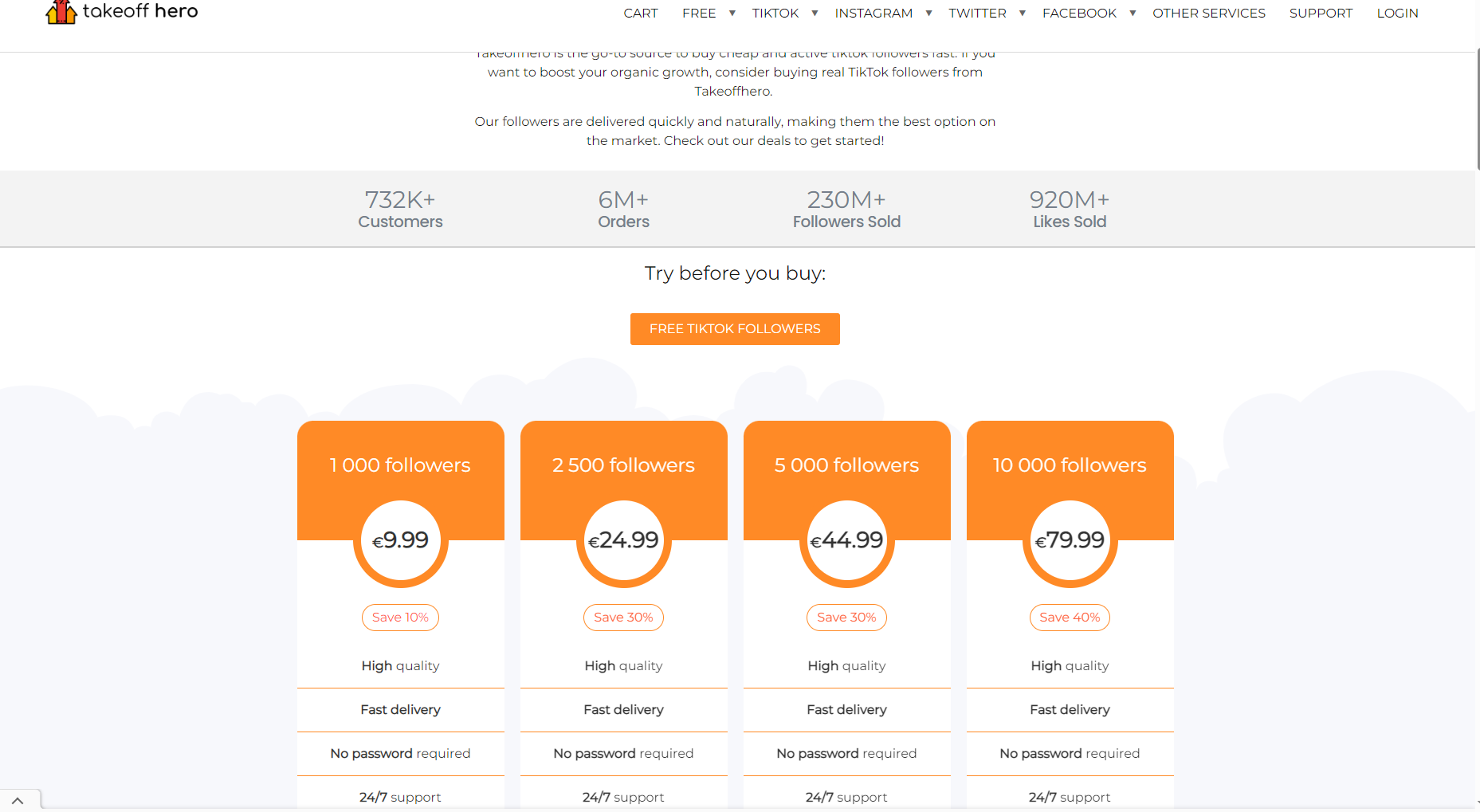Click the €9.99 price circle

[x=400, y=540]
